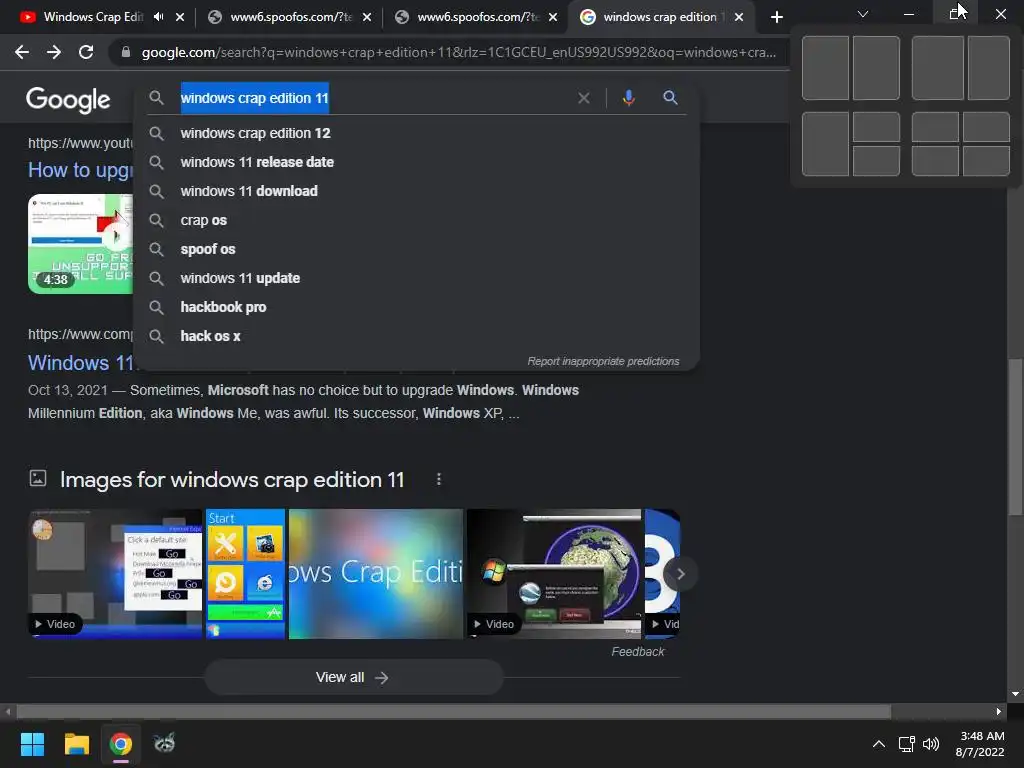Click Report inappropriate predictions link
The image size is (1024, 768).
603,361
